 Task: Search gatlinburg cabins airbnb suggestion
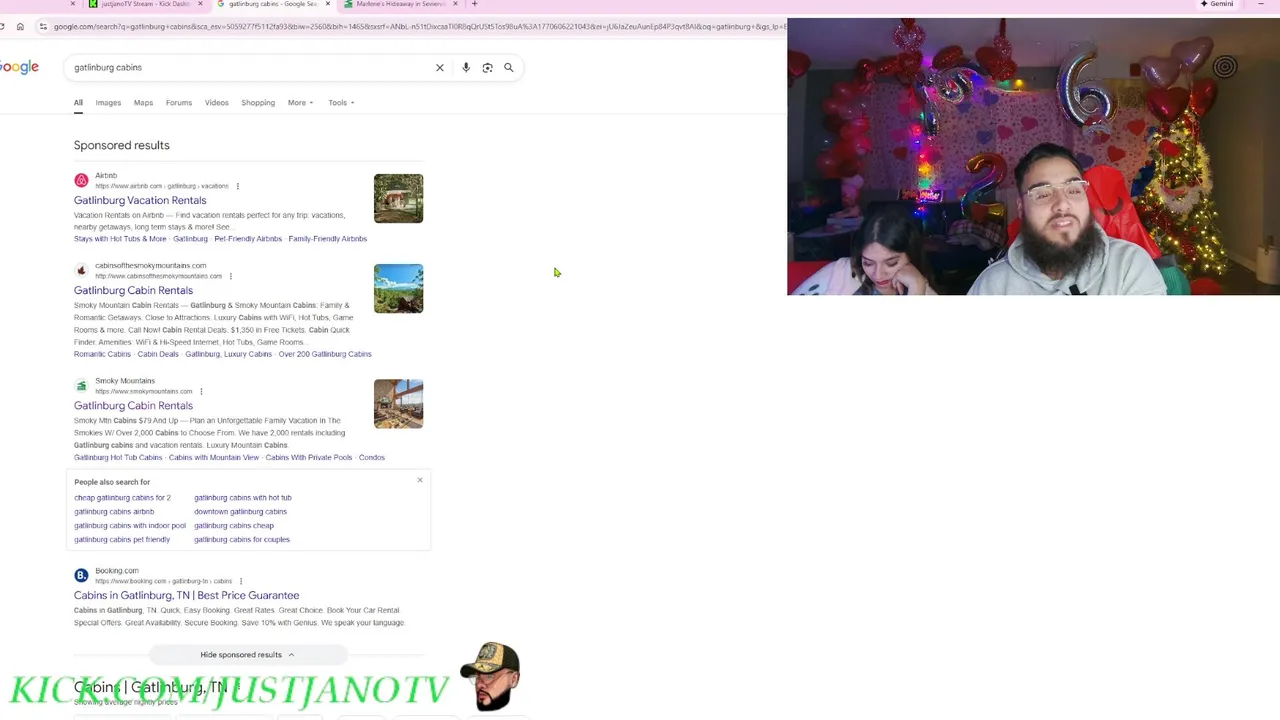point(114,512)
